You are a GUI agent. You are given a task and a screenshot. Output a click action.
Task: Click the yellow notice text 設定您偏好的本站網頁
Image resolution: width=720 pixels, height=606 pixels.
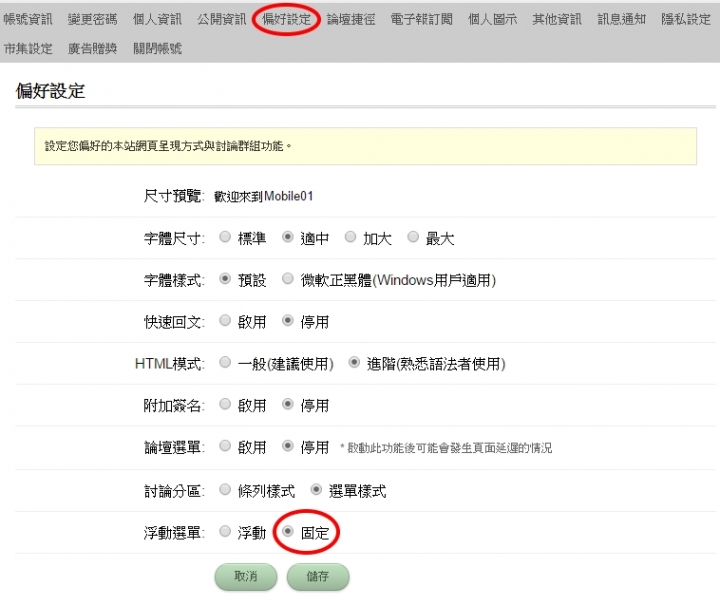pyautogui.click(x=168, y=146)
